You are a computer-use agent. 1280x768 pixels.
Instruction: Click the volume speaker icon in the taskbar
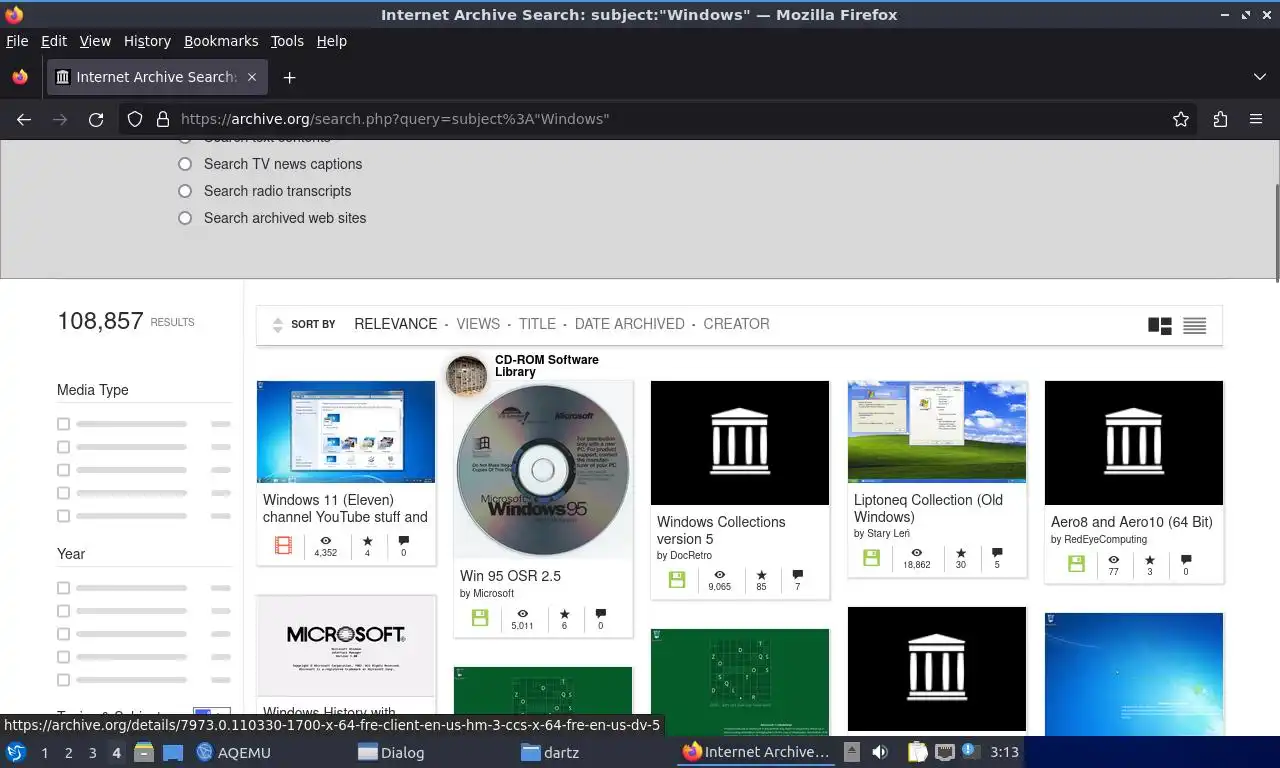pos(880,752)
